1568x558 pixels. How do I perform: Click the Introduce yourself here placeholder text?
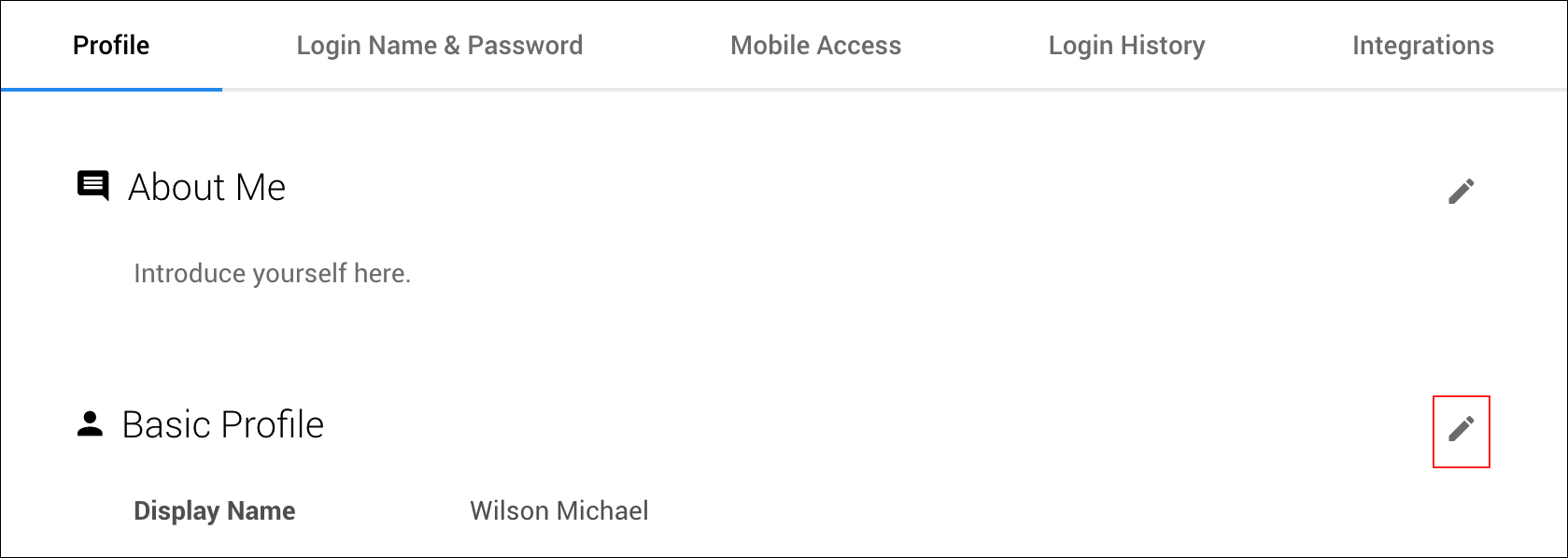[x=271, y=273]
